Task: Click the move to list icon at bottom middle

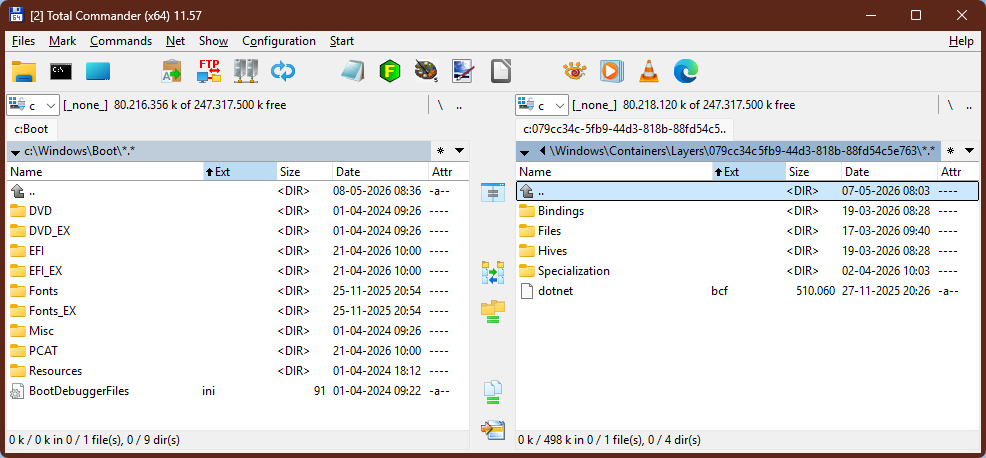Action: [492, 430]
